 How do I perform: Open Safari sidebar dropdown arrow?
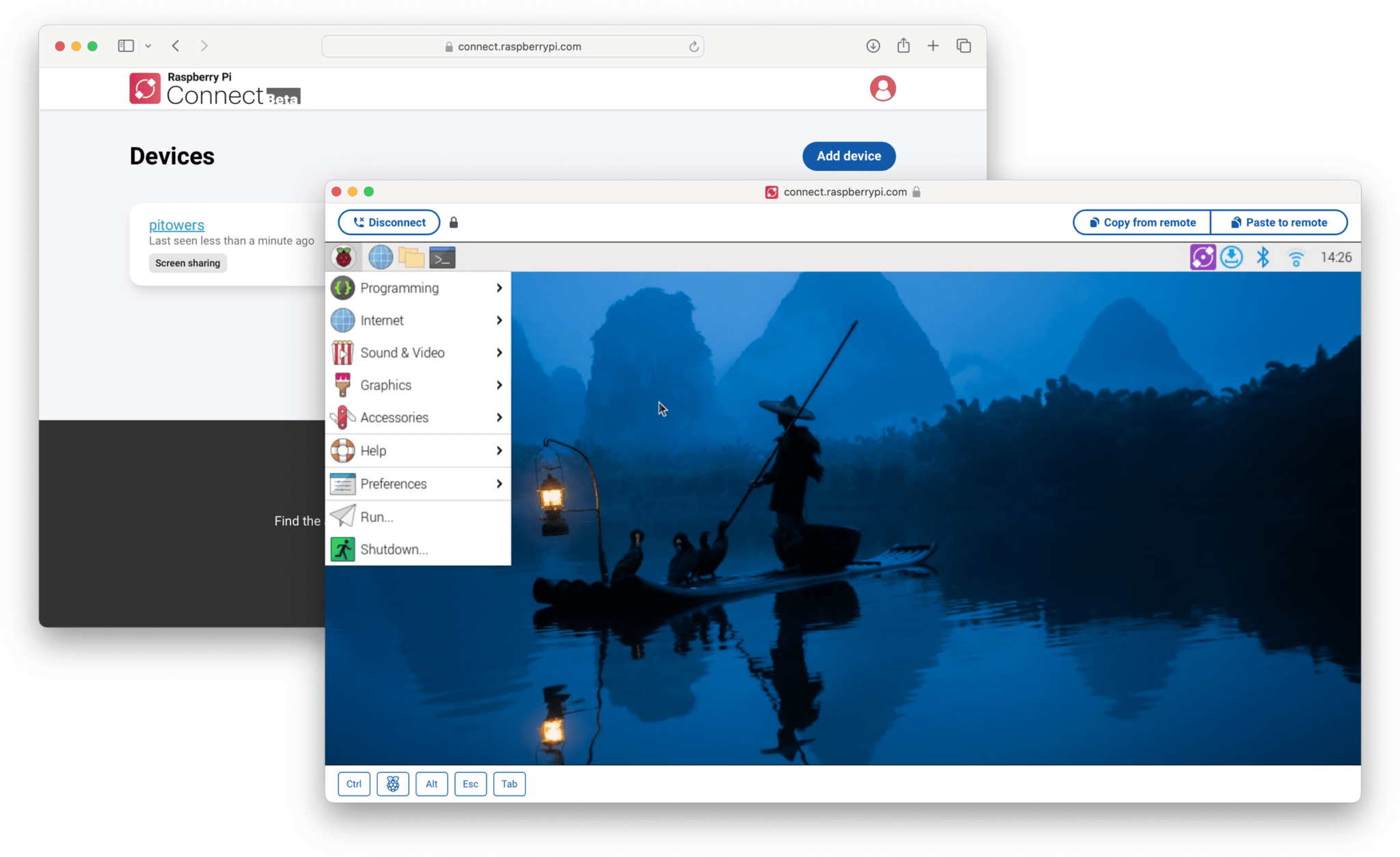148,46
